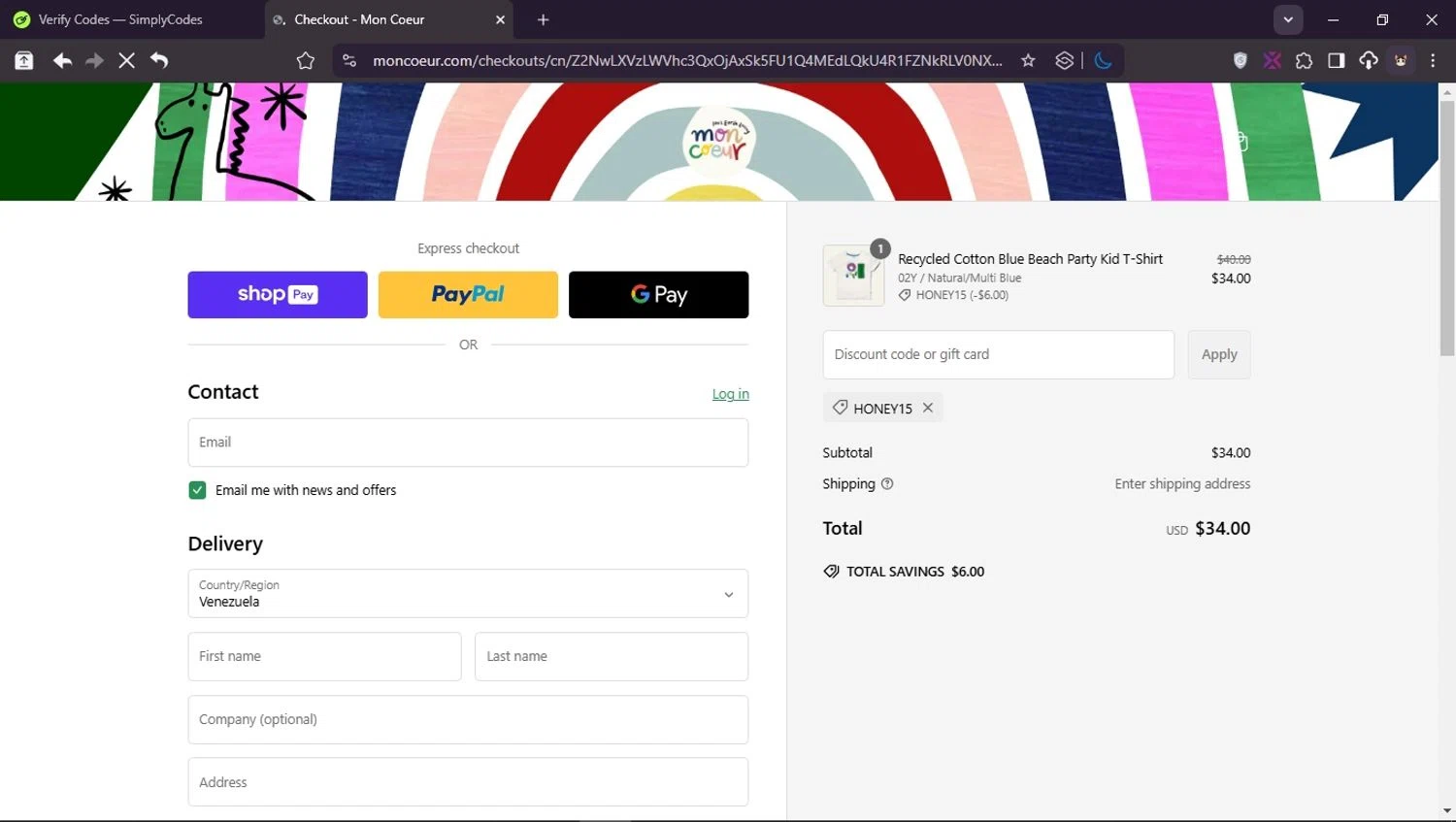The image size is (1456, 822).
Task: Focus the First name field
Action: (324, 656)
